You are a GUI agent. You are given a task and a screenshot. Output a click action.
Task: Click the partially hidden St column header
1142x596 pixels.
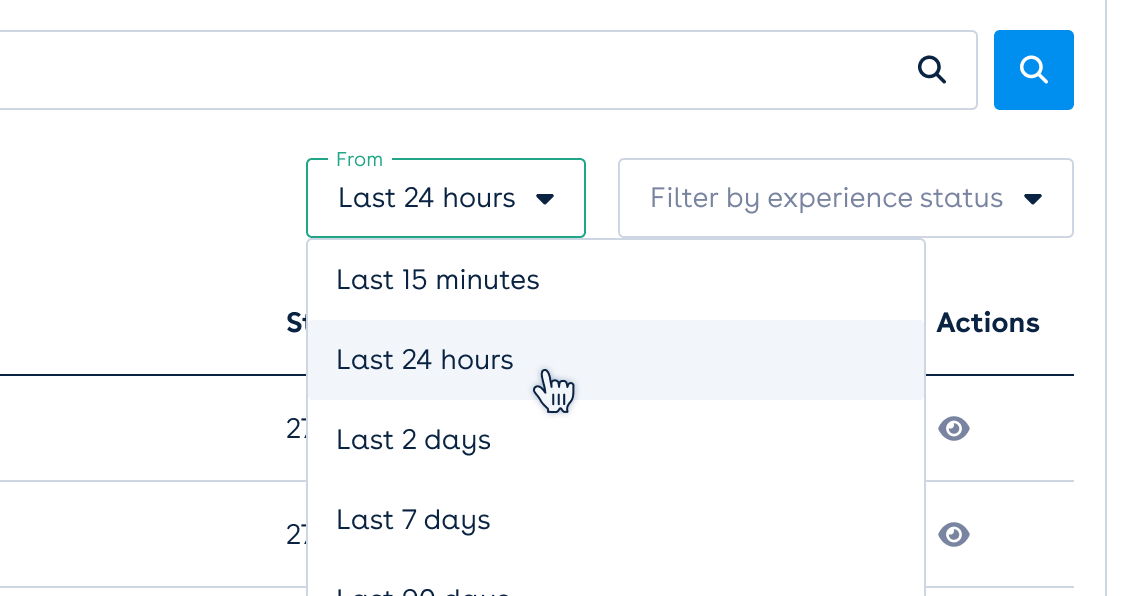296,323
